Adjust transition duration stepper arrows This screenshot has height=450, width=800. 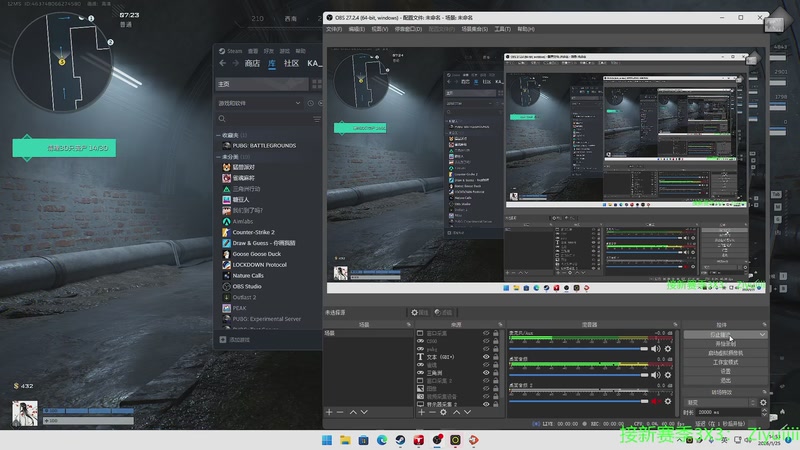(x=764, y=412)
